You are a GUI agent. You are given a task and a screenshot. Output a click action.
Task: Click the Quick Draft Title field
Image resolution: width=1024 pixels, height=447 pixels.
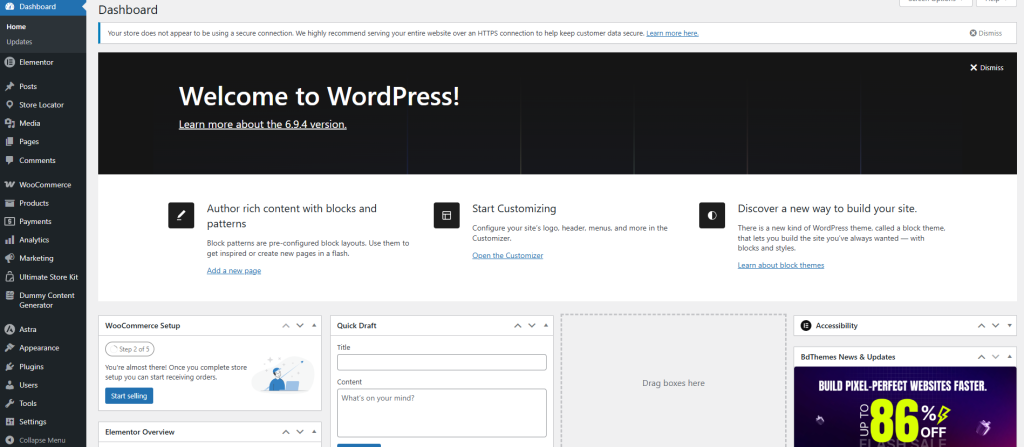[441, 363]
